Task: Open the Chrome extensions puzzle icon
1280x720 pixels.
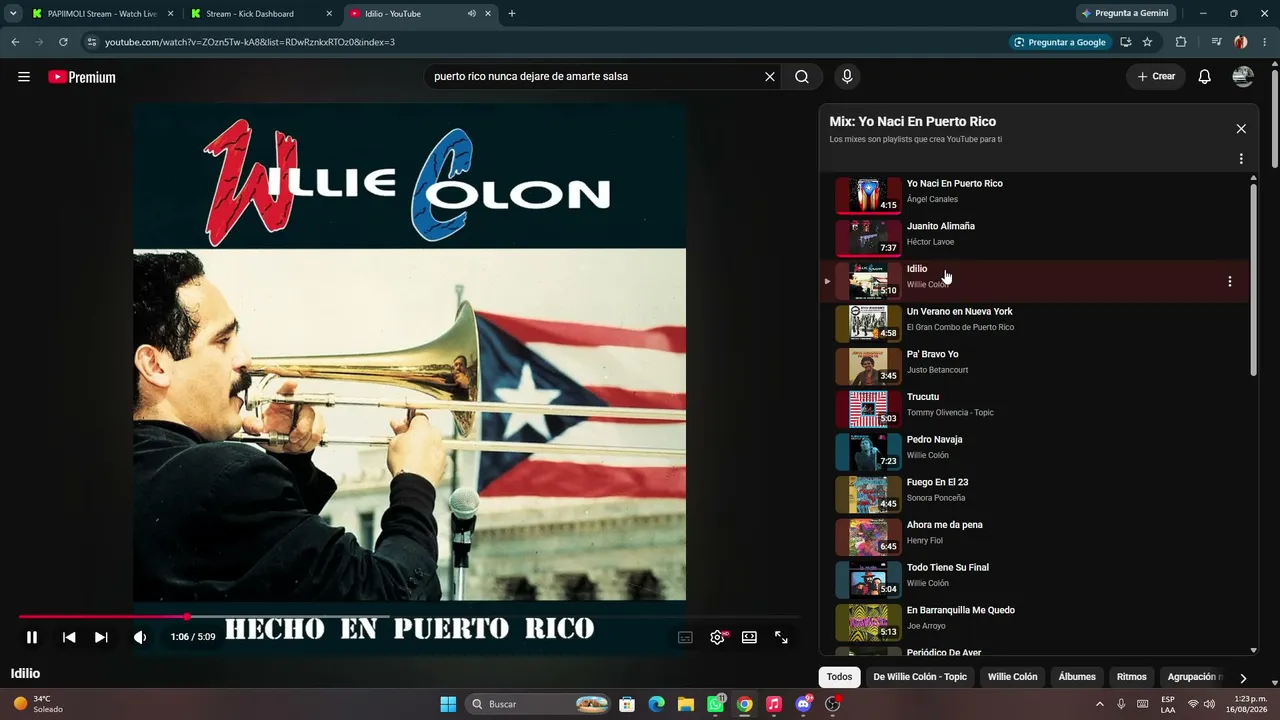Action: [x=1181, y=42]
